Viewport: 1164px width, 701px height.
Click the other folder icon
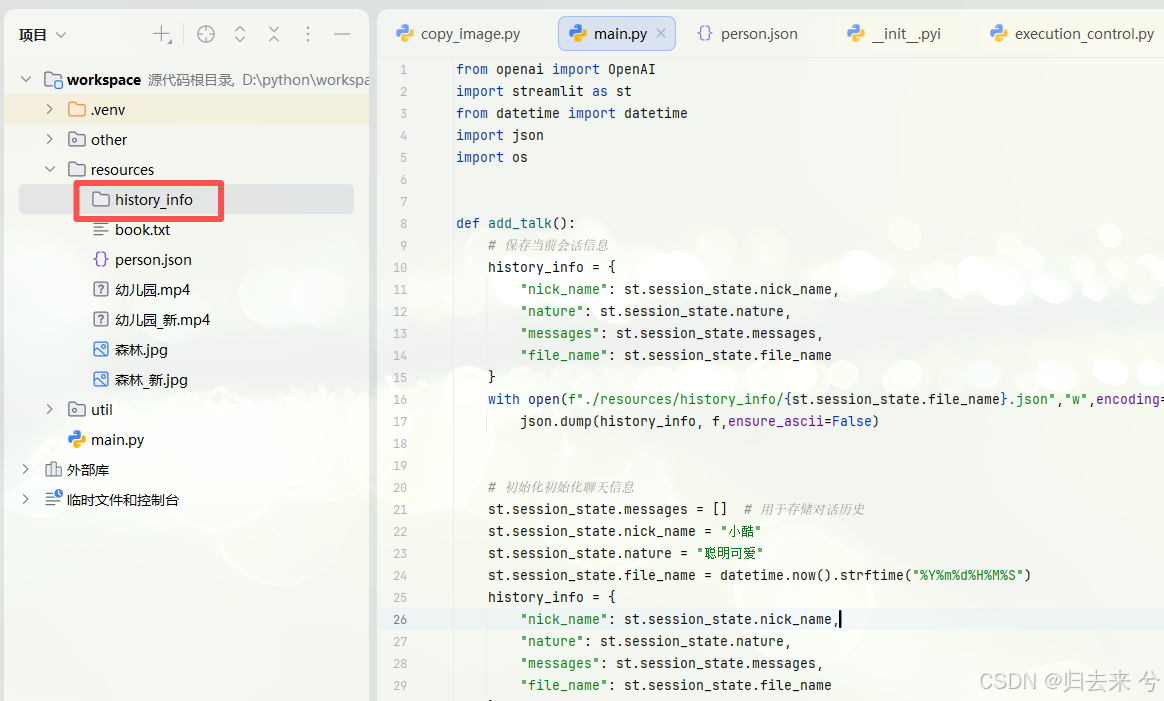[x=76, y=139]
